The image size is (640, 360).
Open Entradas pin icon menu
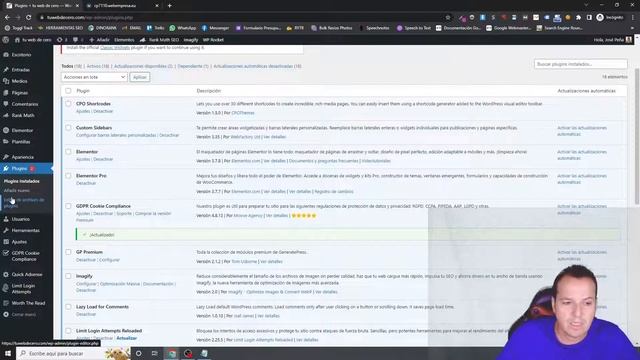[x=6, y=70]
